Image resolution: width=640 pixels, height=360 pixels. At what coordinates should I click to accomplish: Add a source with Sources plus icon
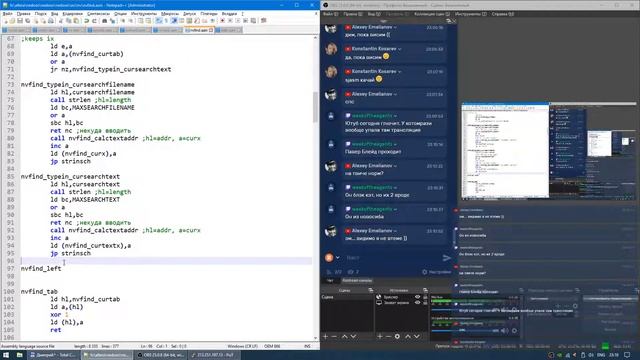[380, 336]
